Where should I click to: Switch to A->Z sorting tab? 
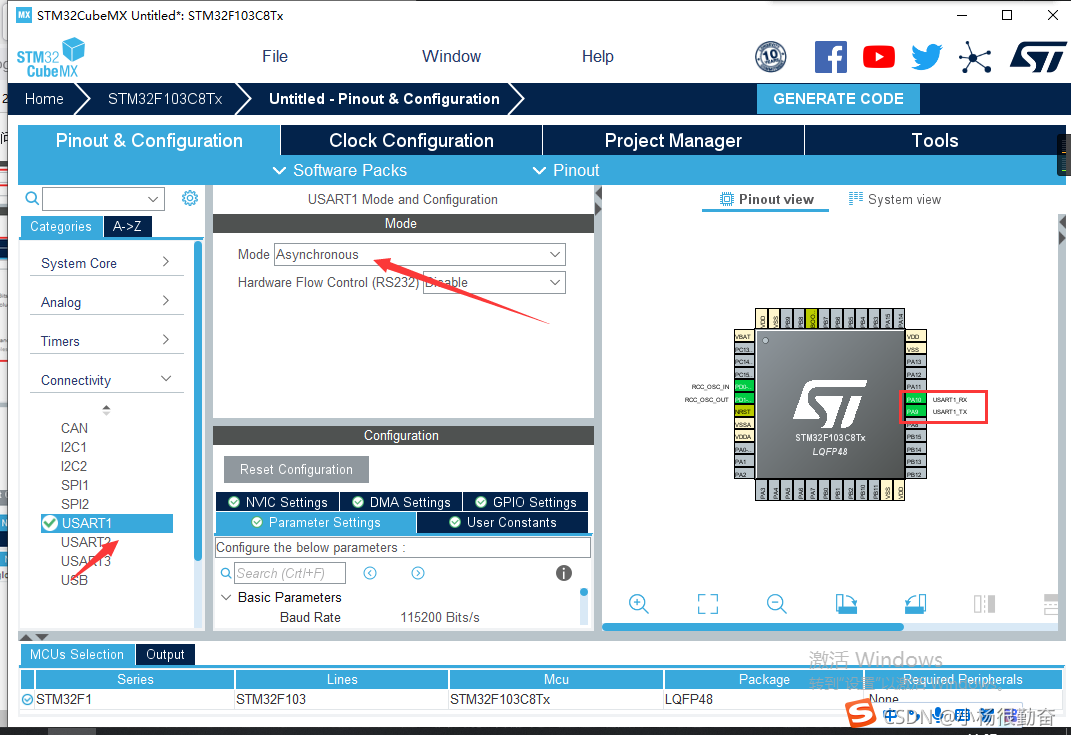(127, 227)
